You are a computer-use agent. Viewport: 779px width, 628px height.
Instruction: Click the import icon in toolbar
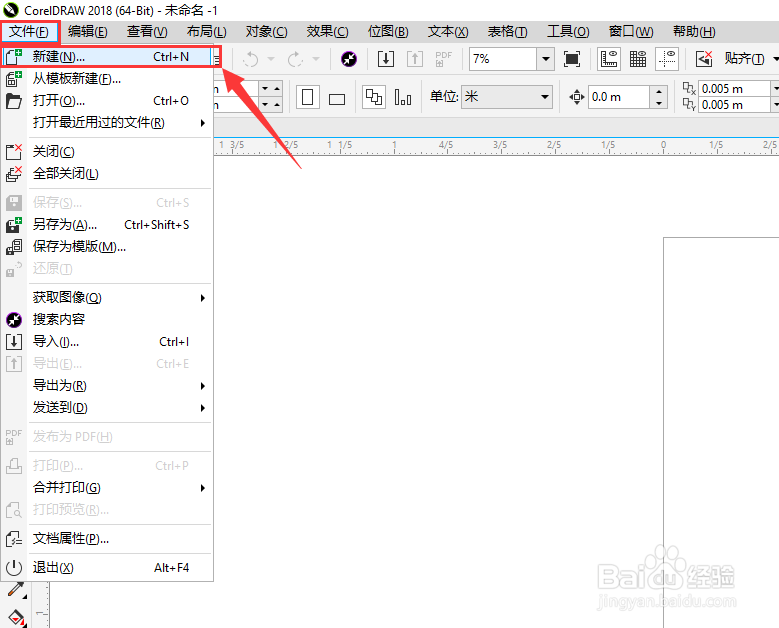(x=386, y=59)
